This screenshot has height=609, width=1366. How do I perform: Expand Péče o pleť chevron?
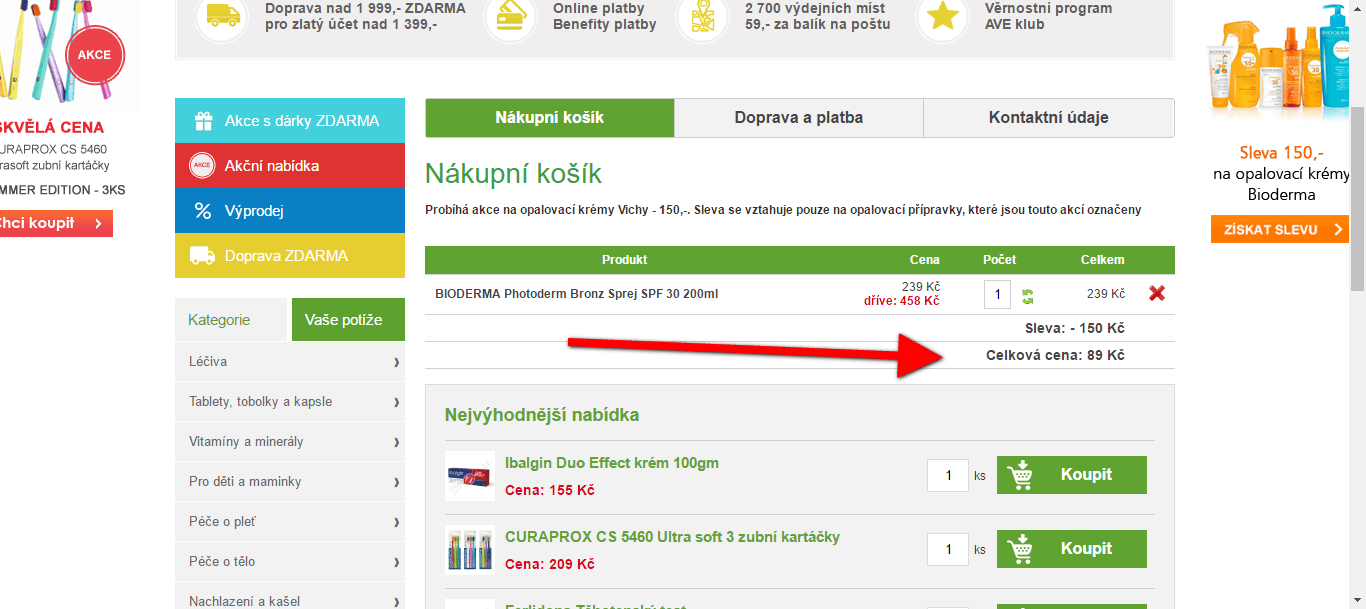click(x=396, y=522)
